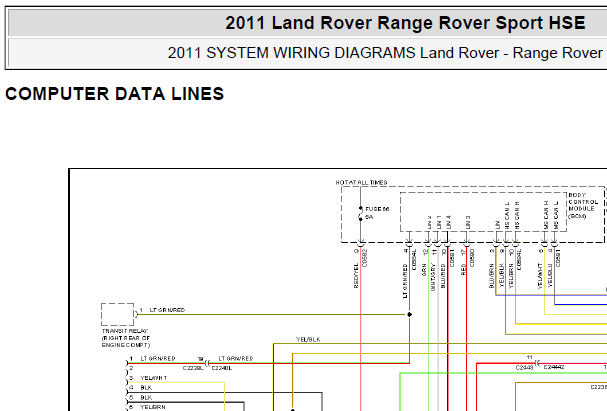Select the 'COMPUTER DATA LINES' heading
607x411 pixels.
coord(115,94)
